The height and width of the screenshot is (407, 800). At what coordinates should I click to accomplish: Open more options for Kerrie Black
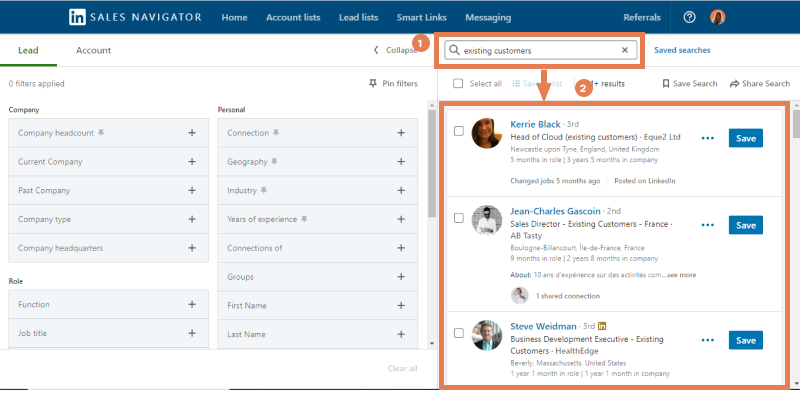tap(708, 139)
